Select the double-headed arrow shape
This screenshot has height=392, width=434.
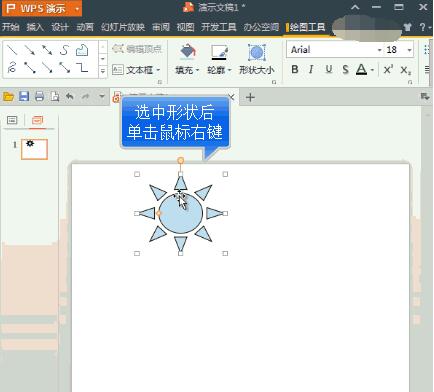(47, 50)
